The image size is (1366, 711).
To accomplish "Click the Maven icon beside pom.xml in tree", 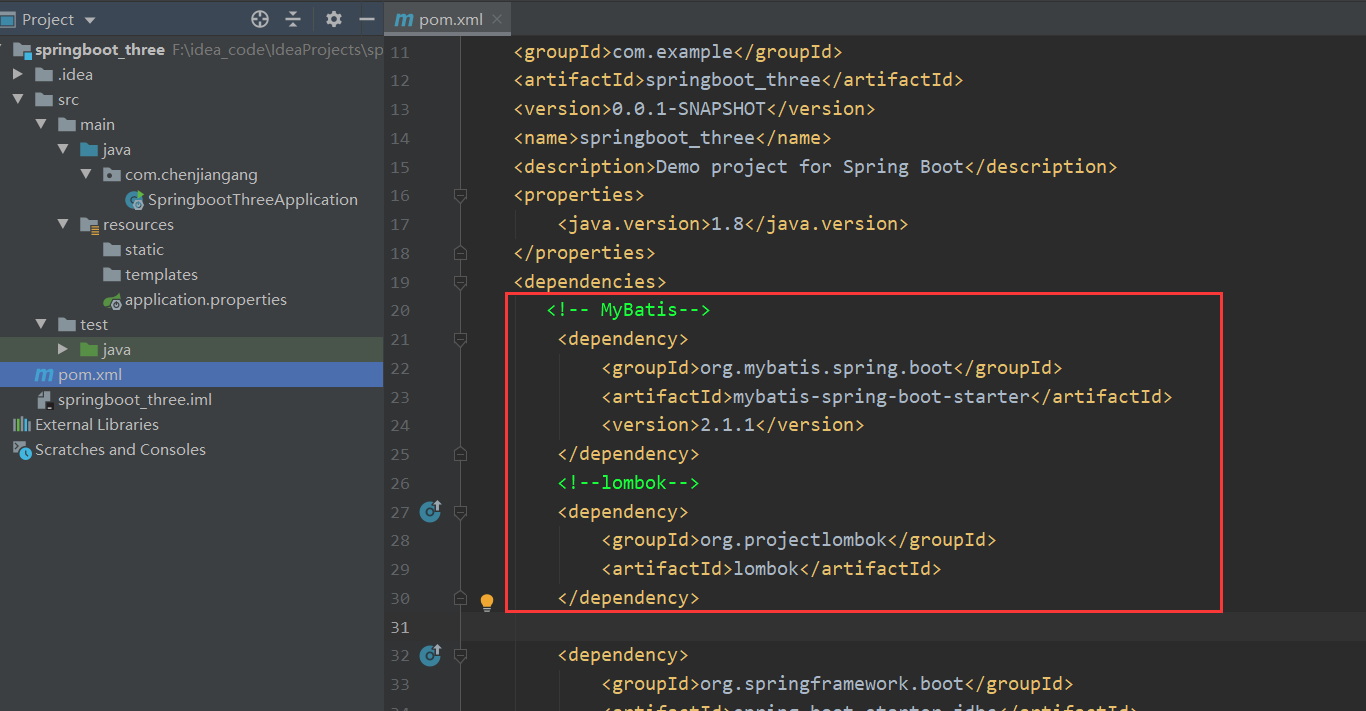I will [44, 375].
